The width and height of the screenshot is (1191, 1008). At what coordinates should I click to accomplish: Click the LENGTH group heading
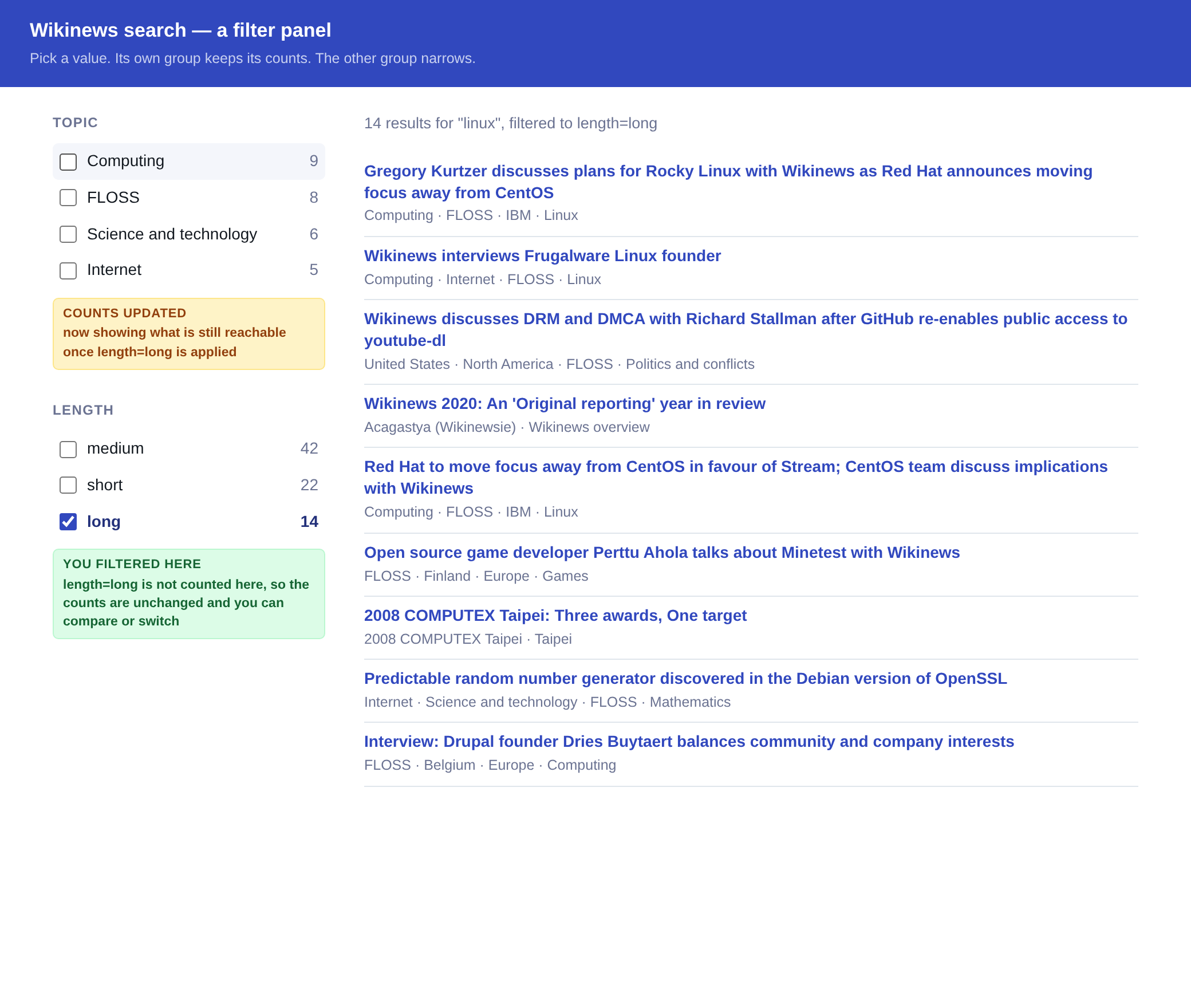pos(83,410)
